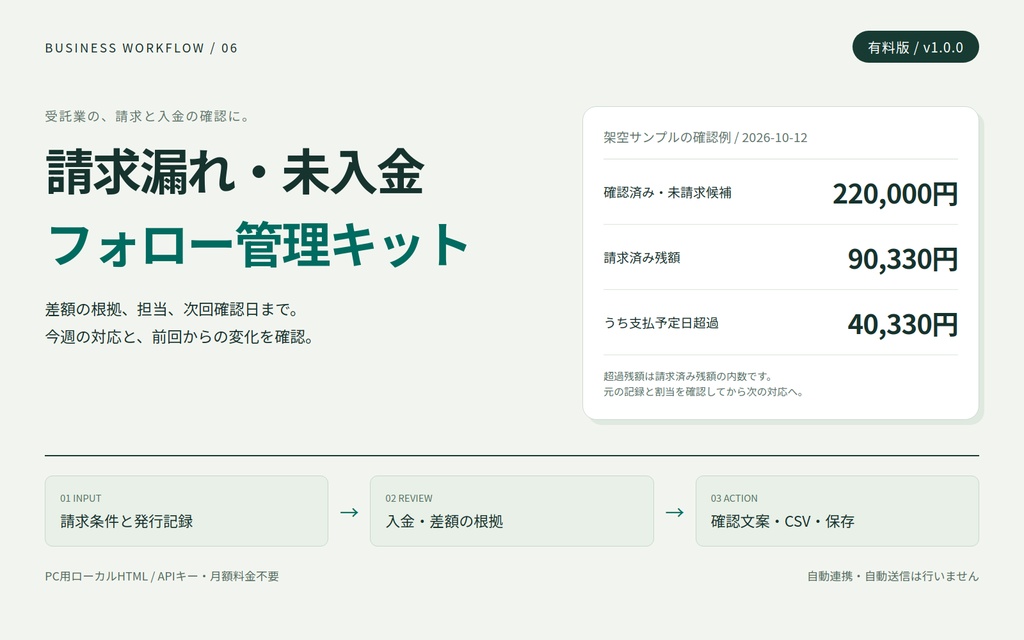
Task: Click the footer PC用ローカルHTML / APIキー・月額料金不要
Action: pos(162,576)
